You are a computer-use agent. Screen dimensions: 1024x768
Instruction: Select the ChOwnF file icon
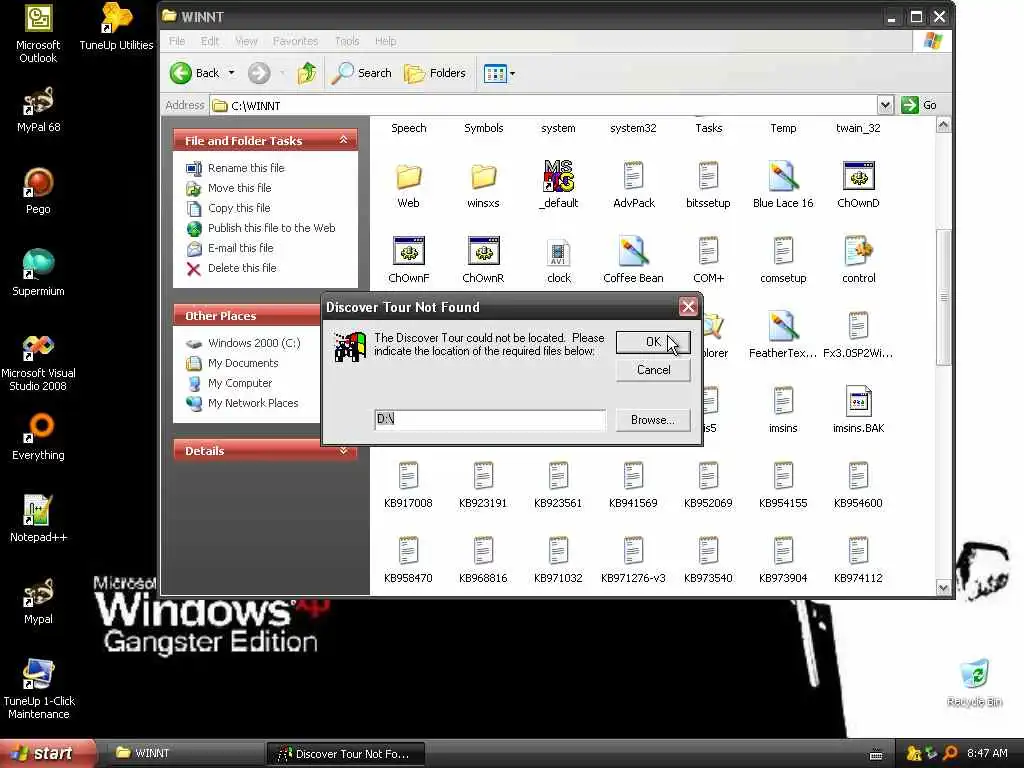(x=409, y=260)
